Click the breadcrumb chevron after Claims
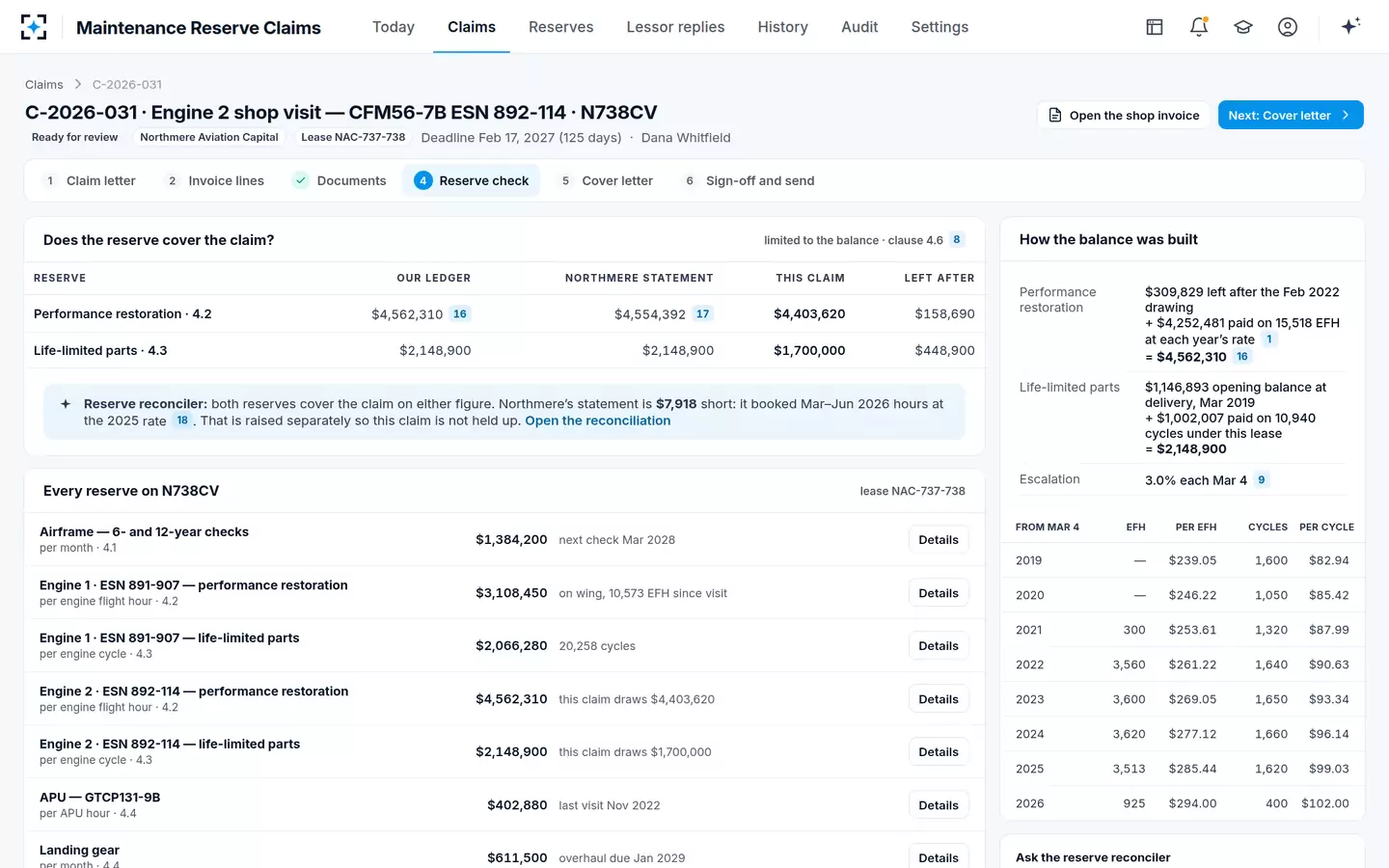Screen dimensions: 1389x868 coord(78,85)
